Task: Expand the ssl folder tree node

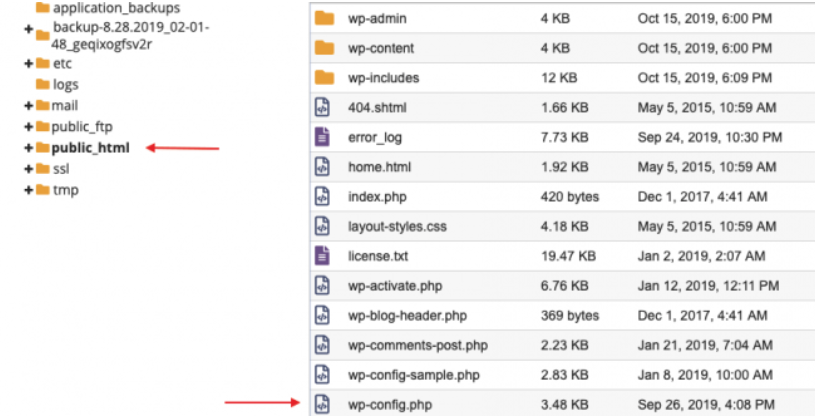Action: coord(29,169)
